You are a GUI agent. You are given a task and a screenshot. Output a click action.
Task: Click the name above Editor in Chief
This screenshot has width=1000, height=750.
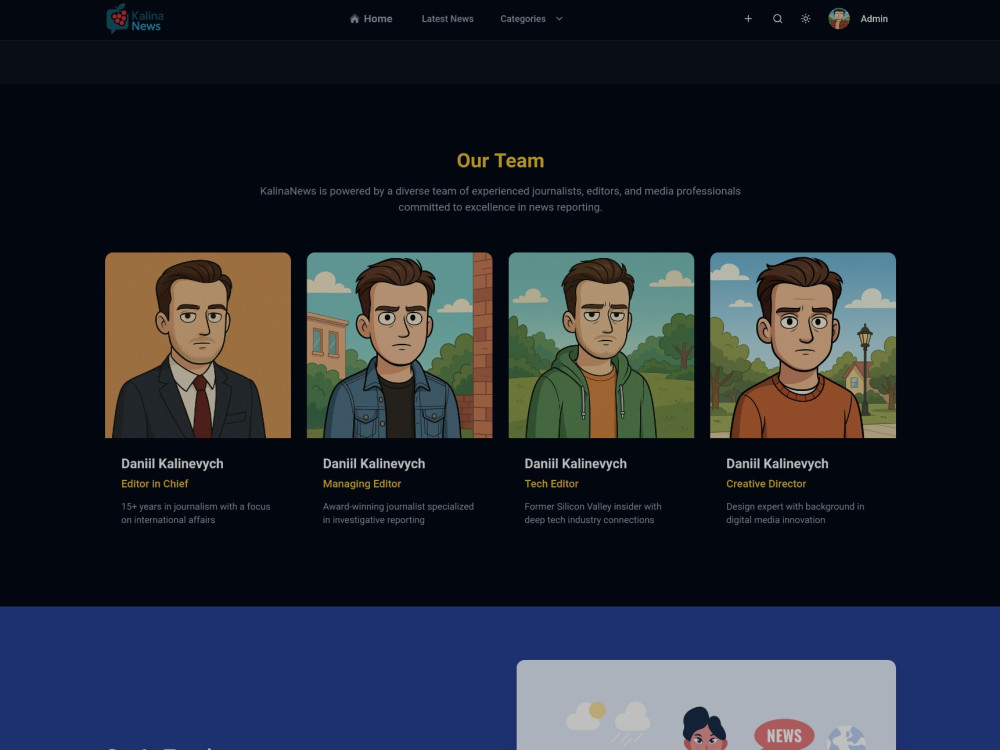click(172, 464)
